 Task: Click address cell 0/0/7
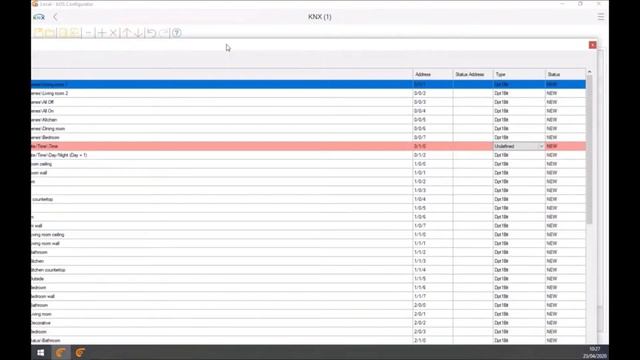coord(433,138)
